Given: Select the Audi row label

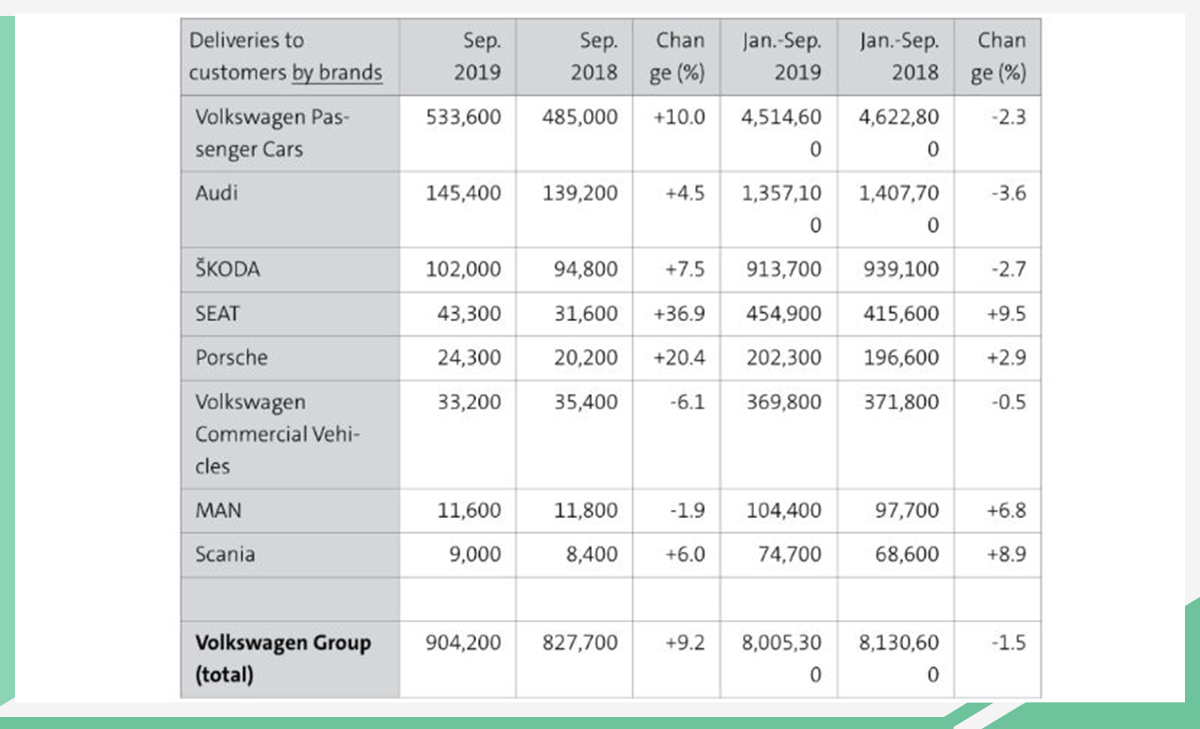Looking at the screenshot, I should tap(217, 193).
